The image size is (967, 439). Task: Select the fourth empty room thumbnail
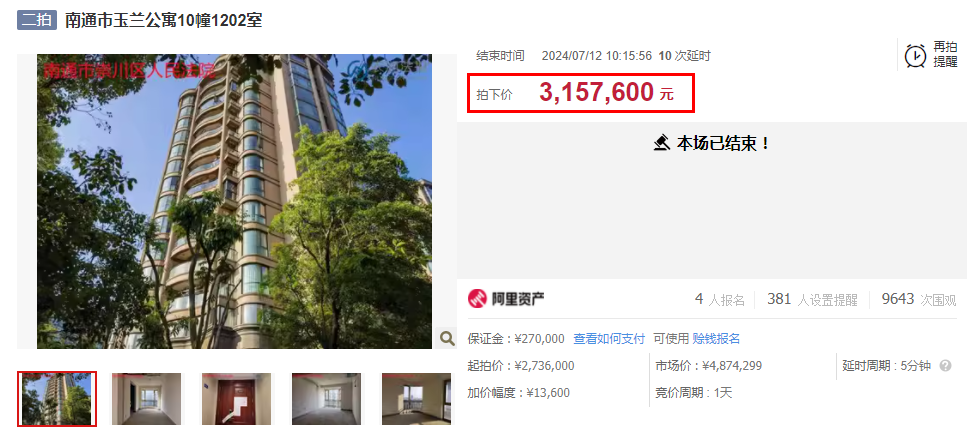pyautogui.click(x=326, y=398)
